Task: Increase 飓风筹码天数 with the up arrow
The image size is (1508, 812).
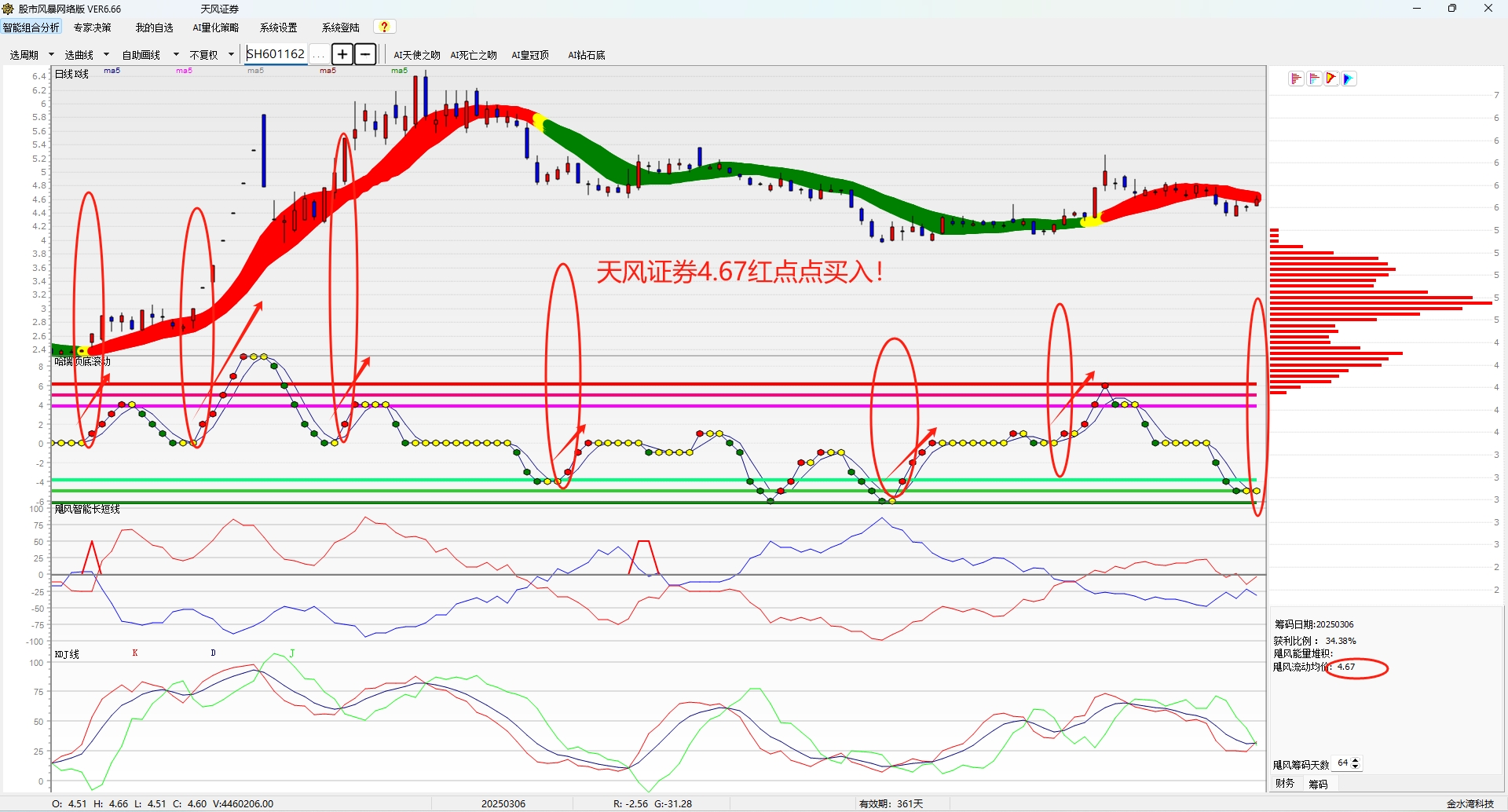Action: tap(1355, 760)
